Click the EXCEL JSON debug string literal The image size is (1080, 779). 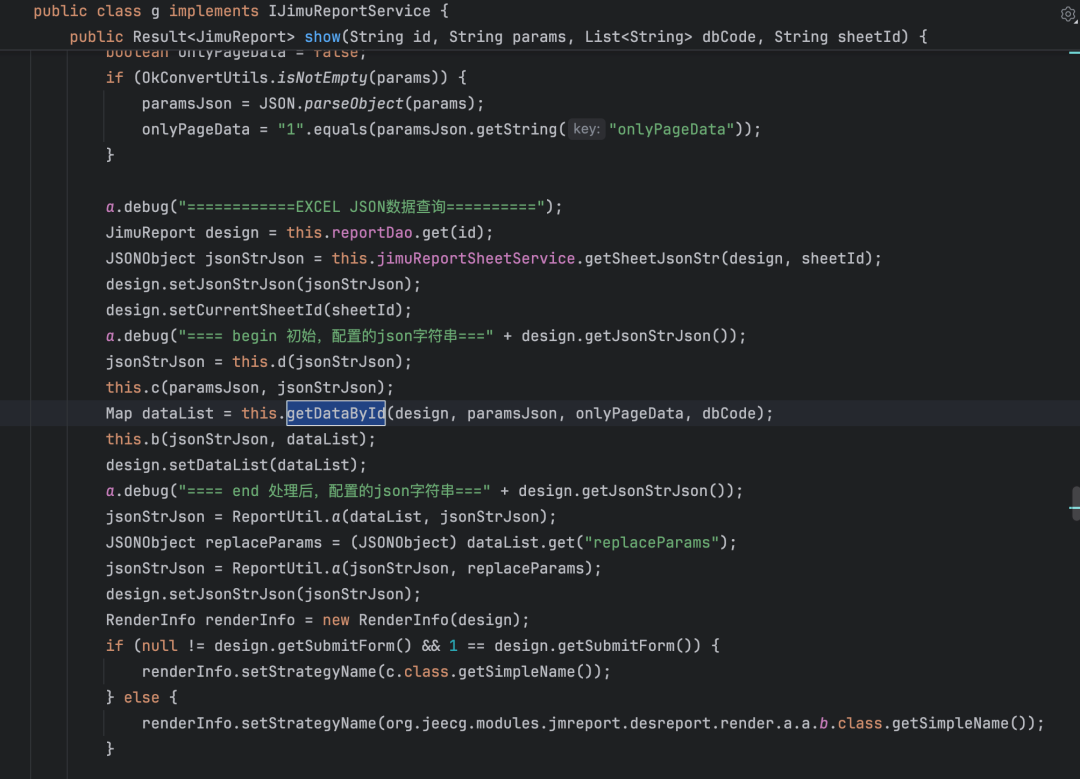click(x=362, y=207)
